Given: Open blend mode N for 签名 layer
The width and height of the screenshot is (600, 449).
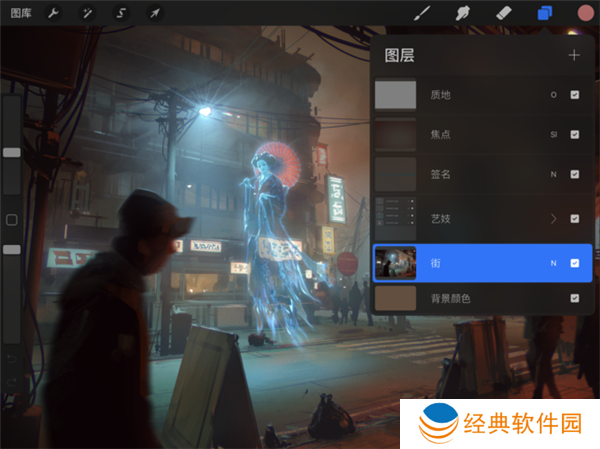Looking at the screenshot, I should pyautogui.click(x=553, y=175).
